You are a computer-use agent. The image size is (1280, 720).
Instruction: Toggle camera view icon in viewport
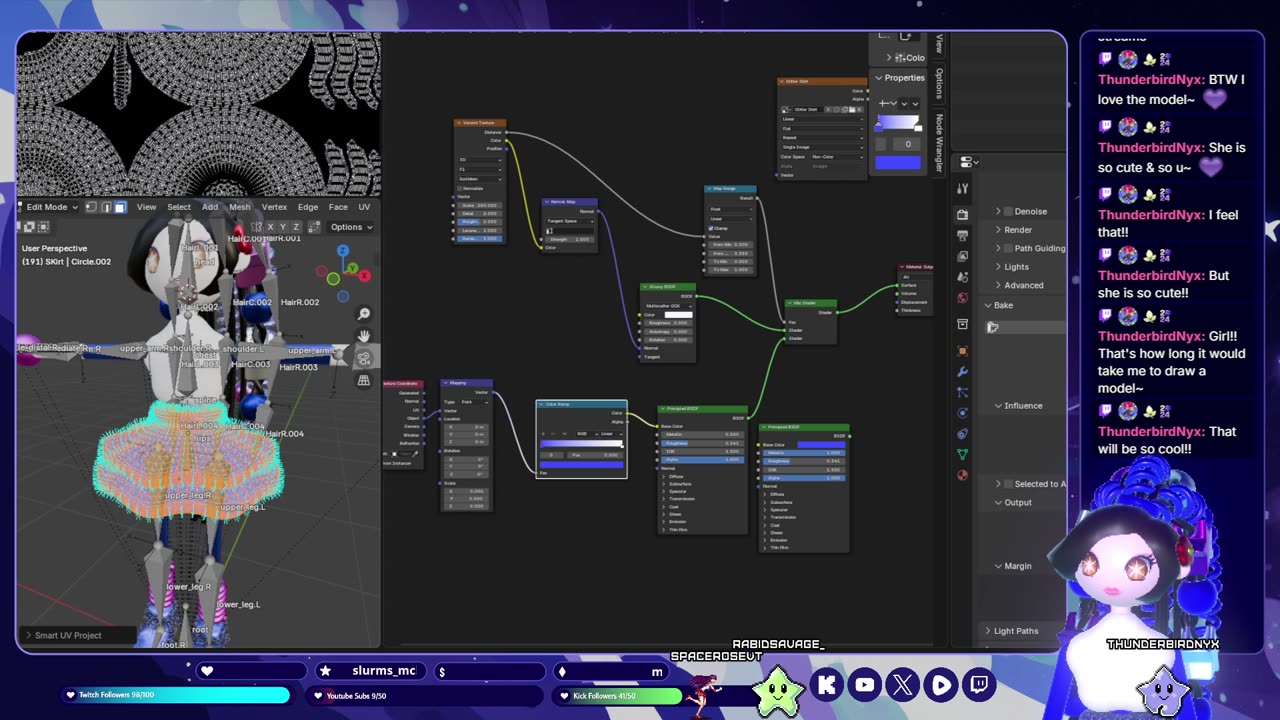pos(364,358)
